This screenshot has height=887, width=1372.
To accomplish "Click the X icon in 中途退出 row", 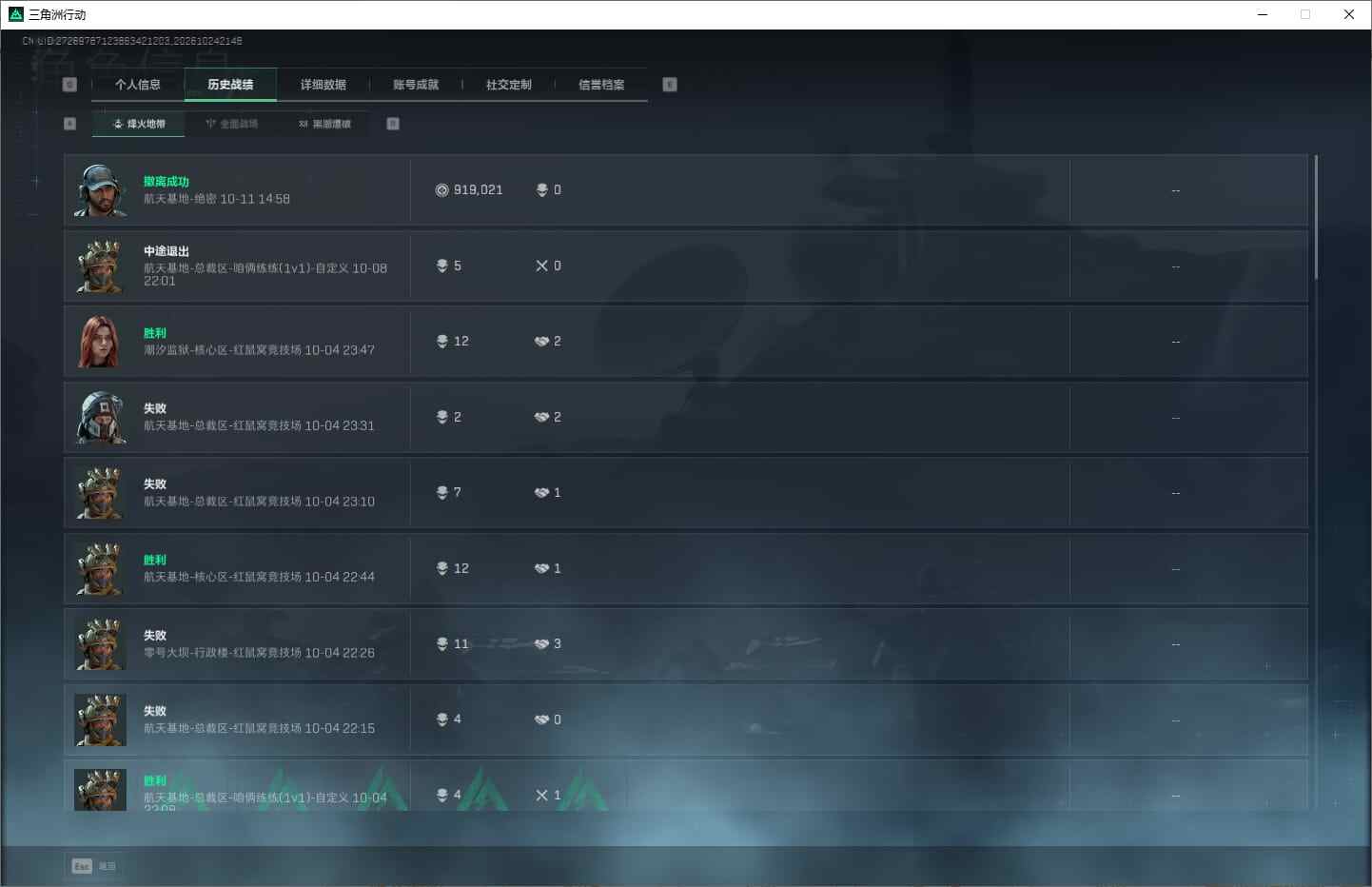I will 541,266.
